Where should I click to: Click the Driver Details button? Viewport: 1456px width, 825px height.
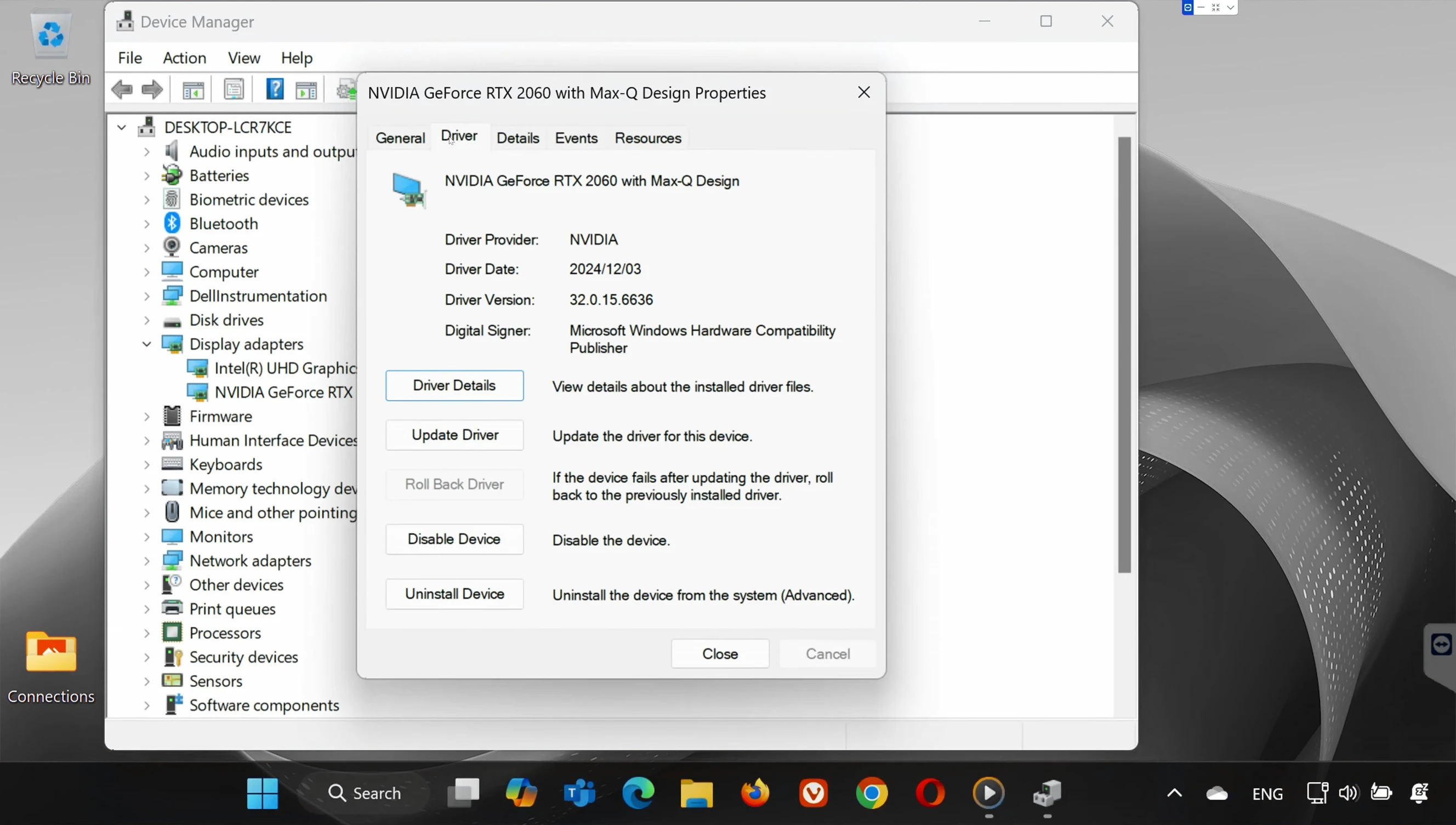click(454, 385)
